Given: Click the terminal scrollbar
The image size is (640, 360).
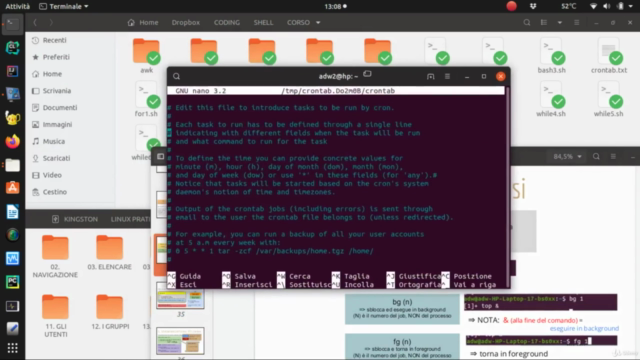Looking at the screenshot, I should click(x=507, y=187).
